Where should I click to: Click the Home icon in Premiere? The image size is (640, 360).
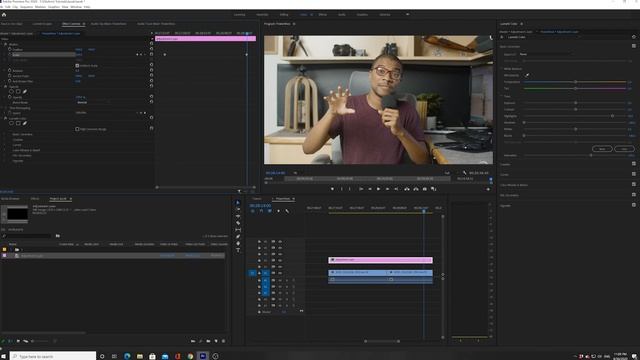pyautogui.click(x=4, y=15)
